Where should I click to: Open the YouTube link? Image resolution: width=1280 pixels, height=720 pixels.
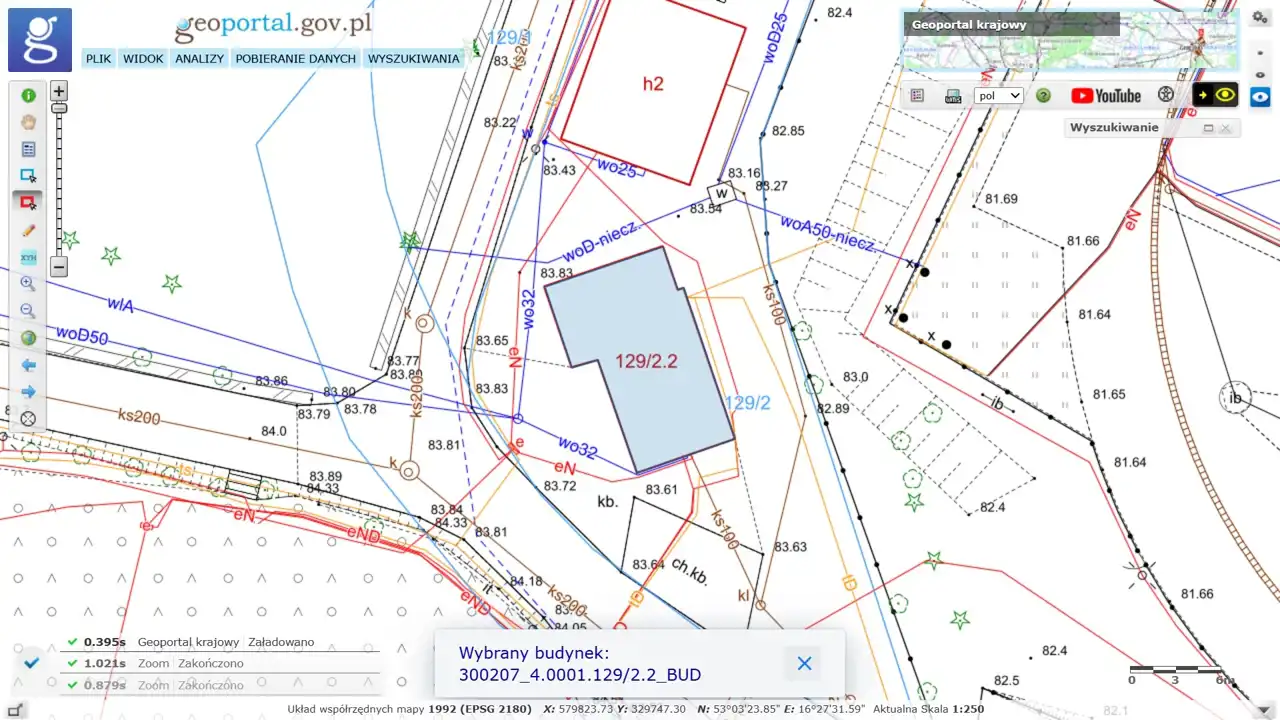click(x=1105, y=96)
